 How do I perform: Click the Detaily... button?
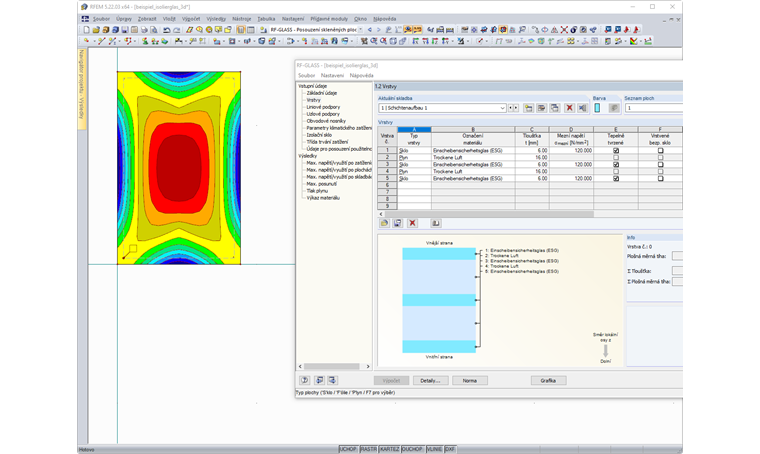click(430, 380)
